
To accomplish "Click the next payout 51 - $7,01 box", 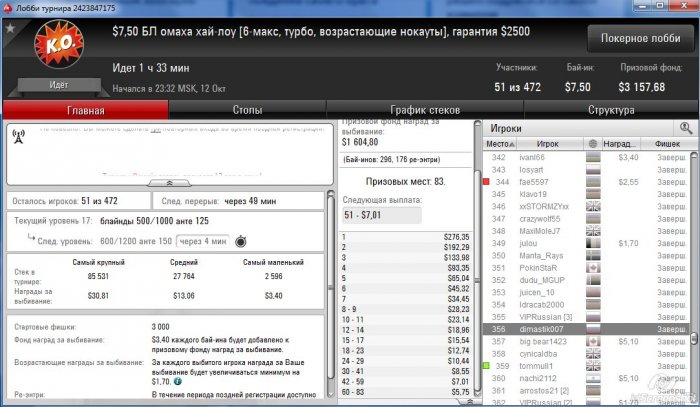I will pos(382,215).
